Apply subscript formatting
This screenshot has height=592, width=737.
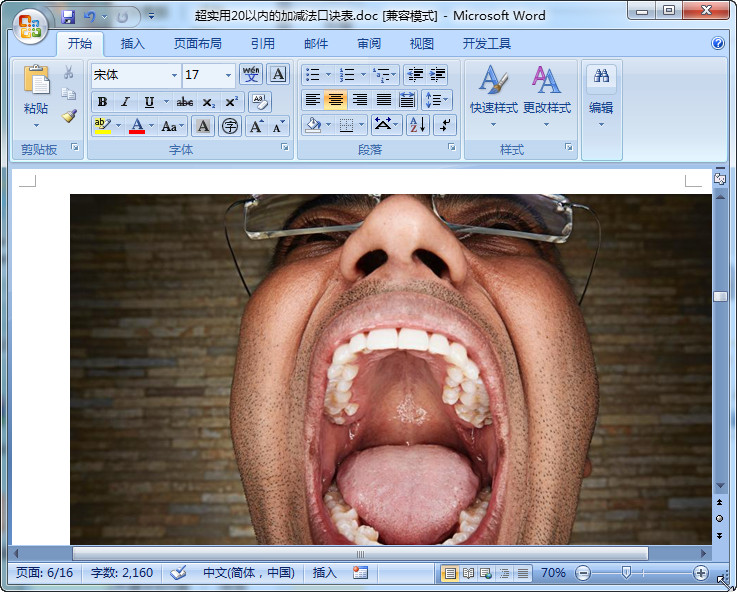208,102
